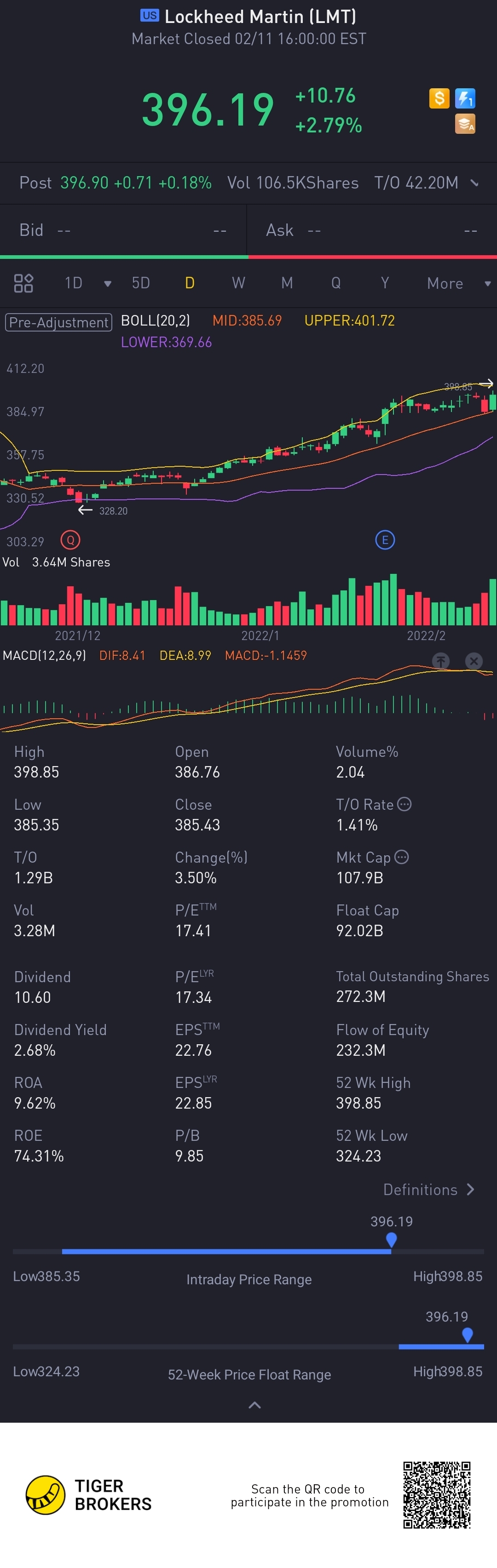Open the Definitions link
Image resolution: width=497 pixels, height=1568 pixels.
428,1190
